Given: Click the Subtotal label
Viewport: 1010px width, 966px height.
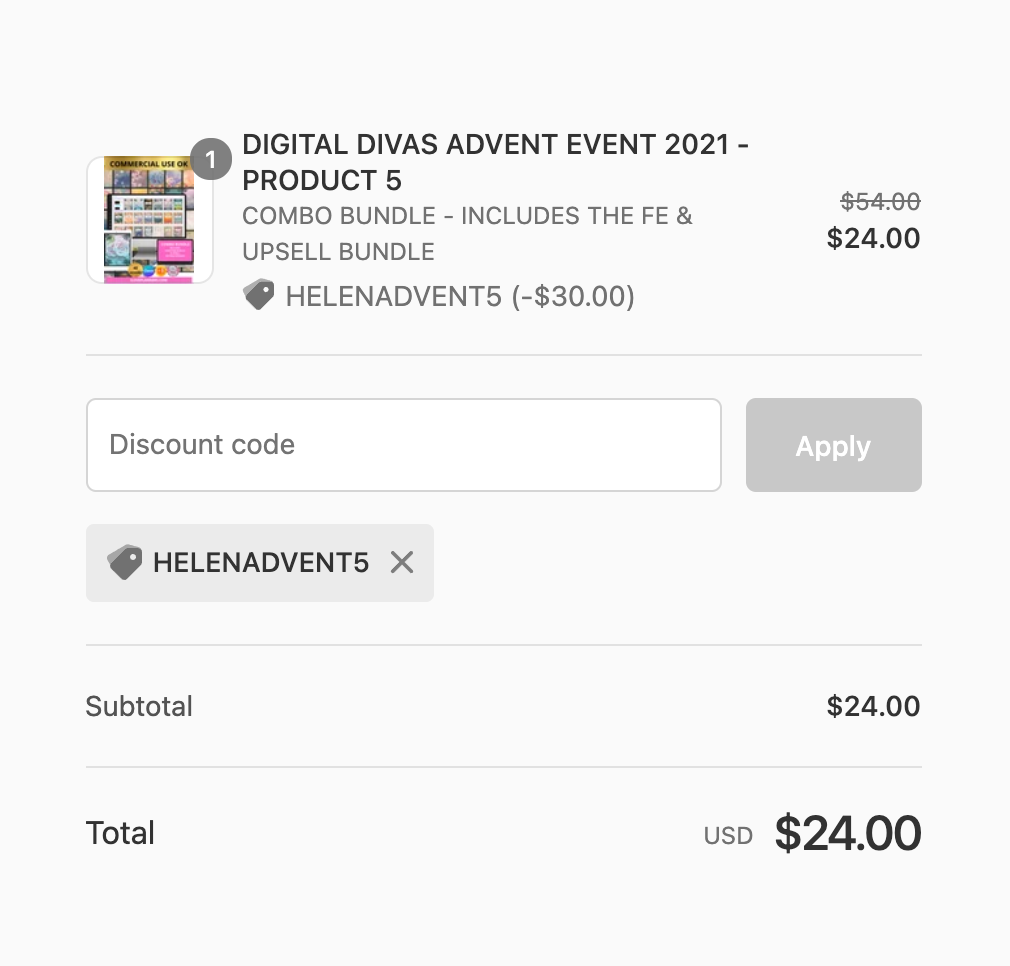Looking at the screenshot, I should point(139,706).
